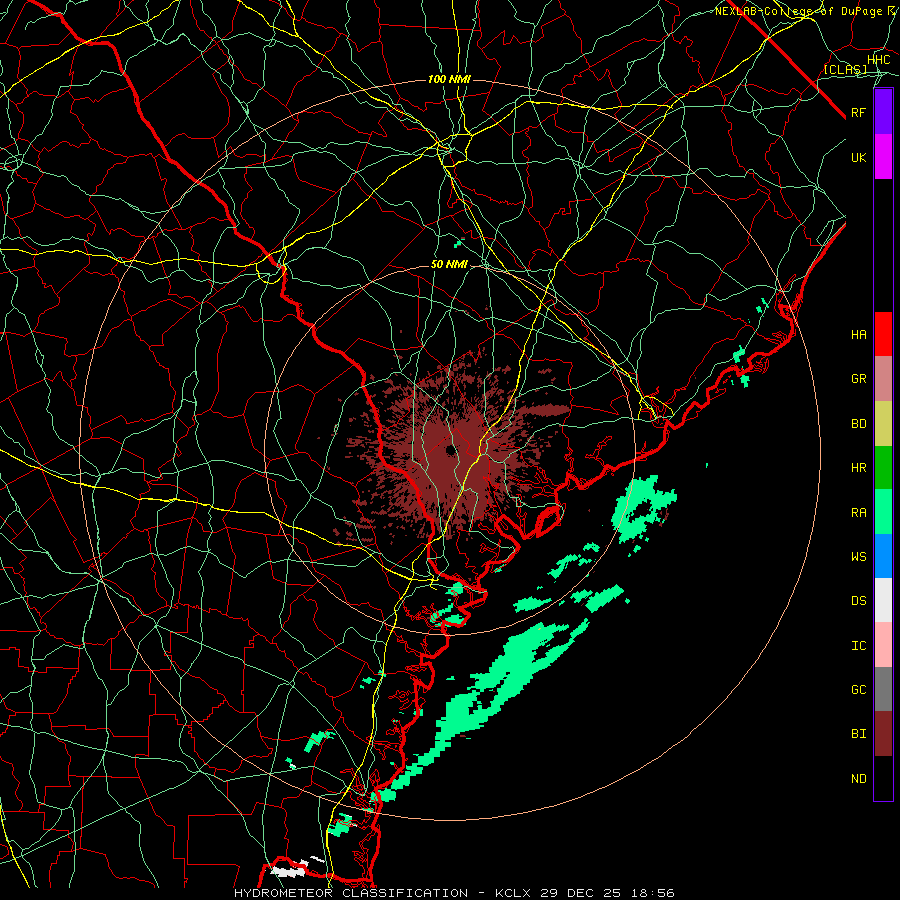Click the BI dark red legend swatch
This screenshot has height=900, width=900.
click(883, 734)
